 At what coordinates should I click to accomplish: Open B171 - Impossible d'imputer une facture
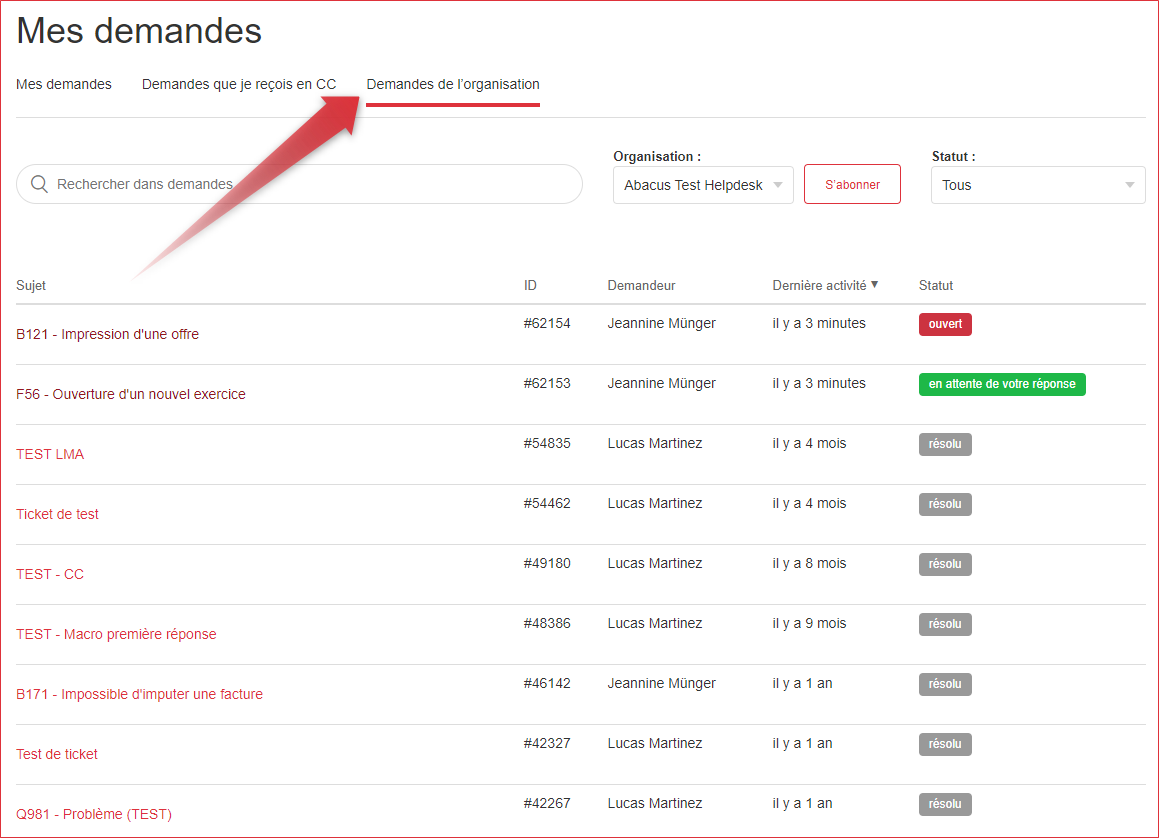click(139, 694)
